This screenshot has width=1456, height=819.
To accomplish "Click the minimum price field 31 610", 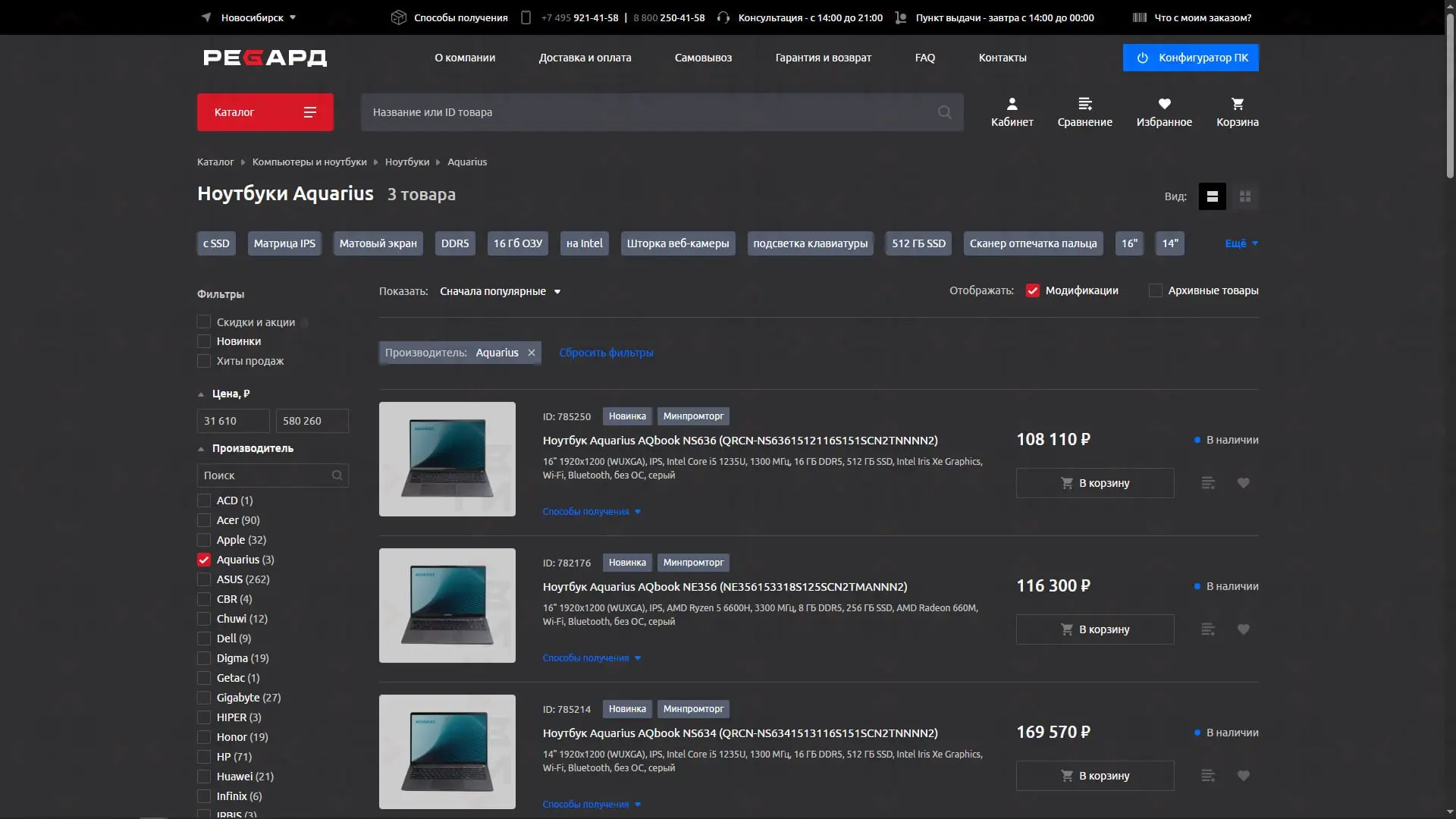I will pyautogui.click(x=233, y=421).
